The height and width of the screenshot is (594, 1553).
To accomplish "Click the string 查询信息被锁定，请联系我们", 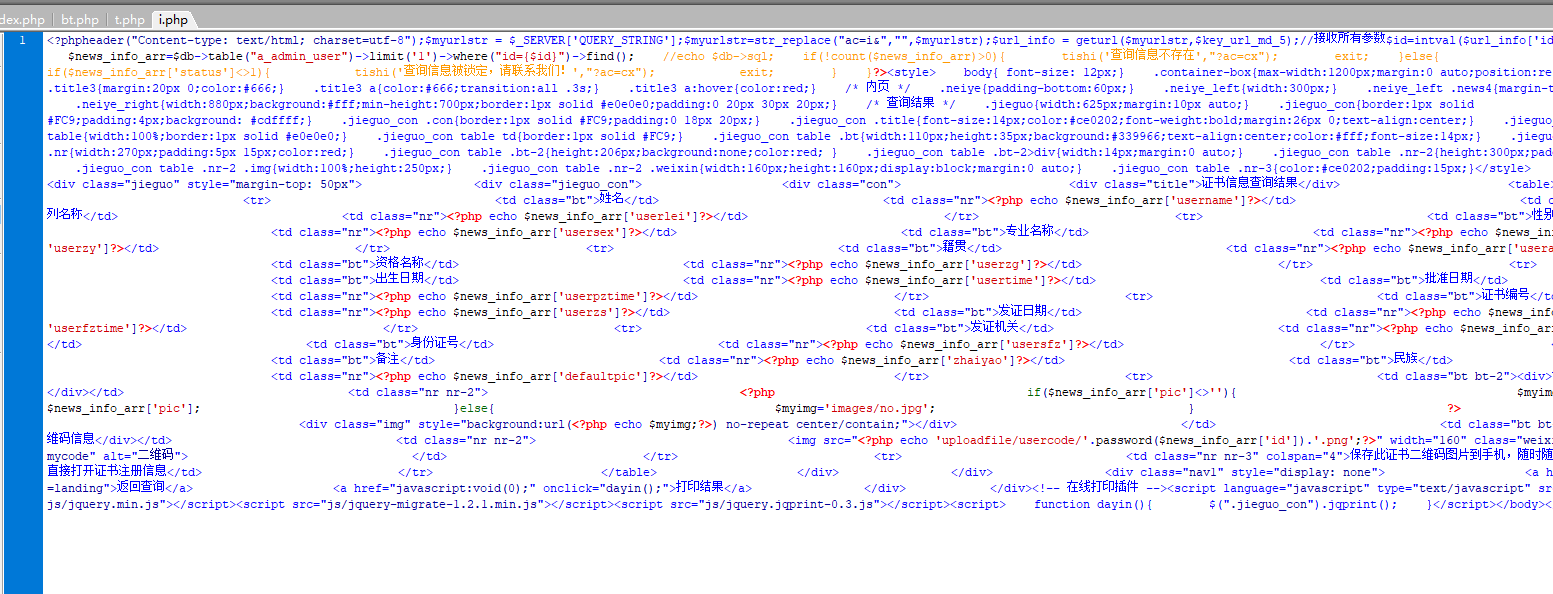I will click(x=483, y=72).
